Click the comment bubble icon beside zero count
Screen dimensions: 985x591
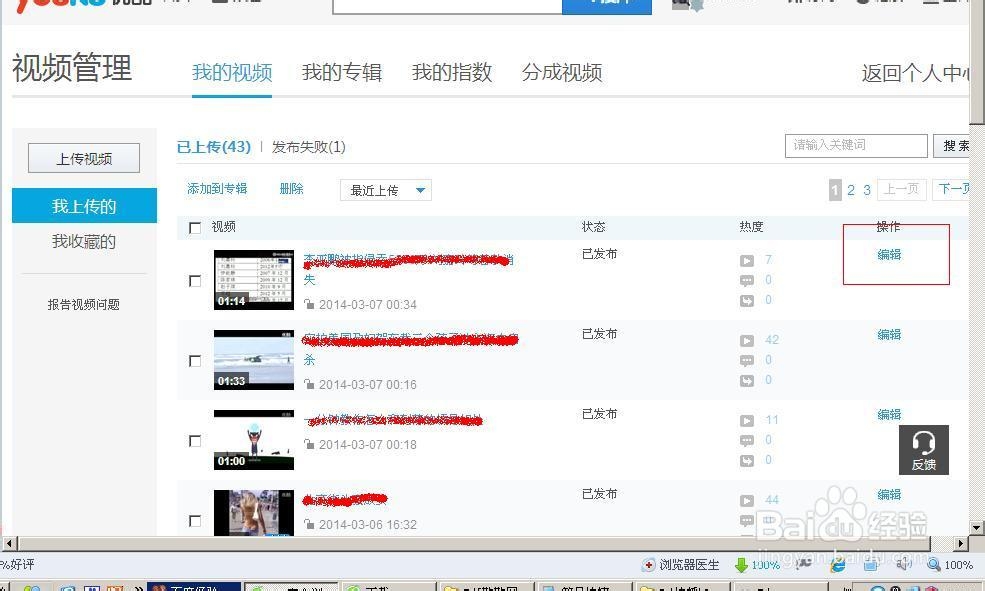click(747, 280)
